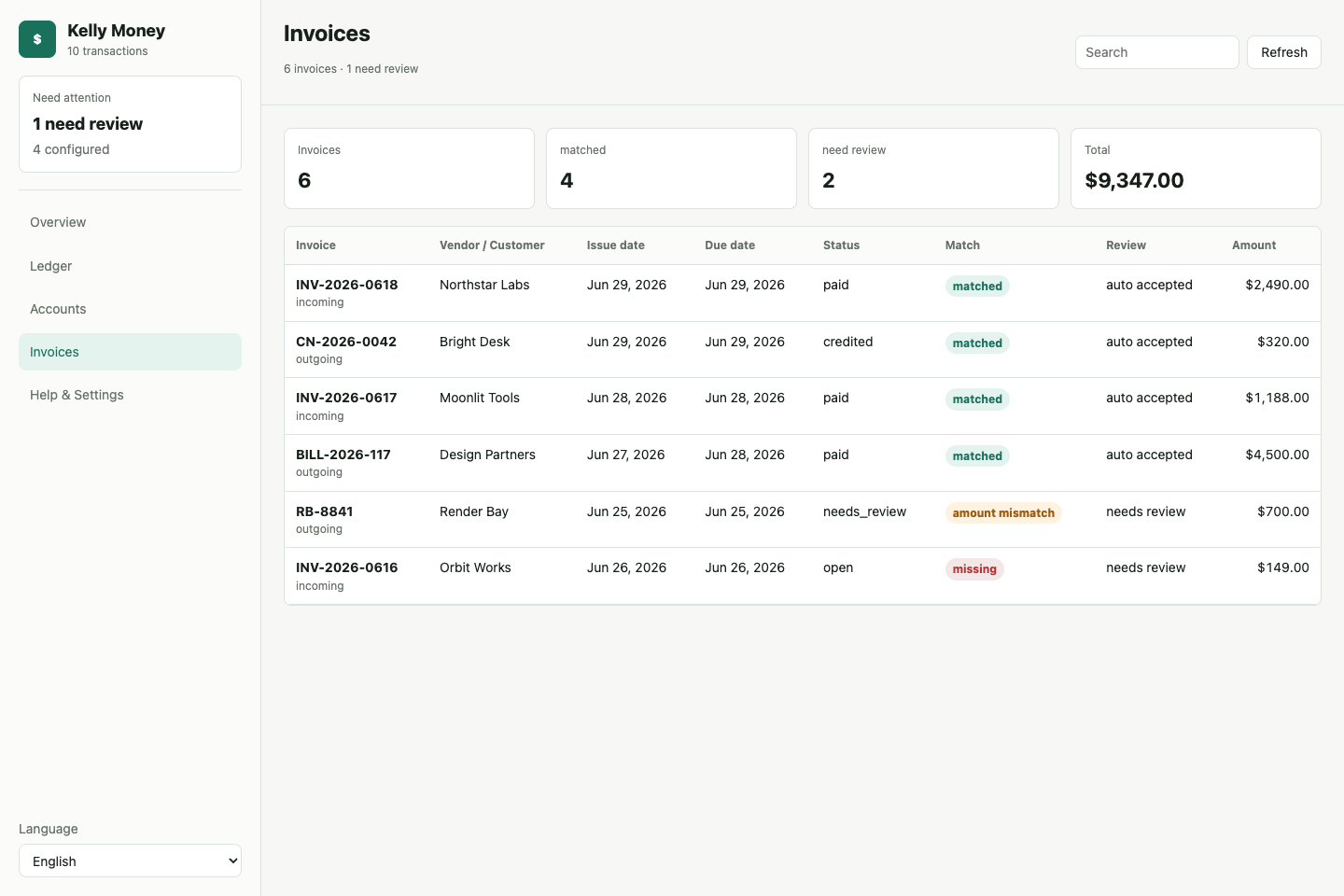Screen dimensions: 1344x896
Task: Click the Render Bay vendor cell
Action: click(x=473, y=511)
